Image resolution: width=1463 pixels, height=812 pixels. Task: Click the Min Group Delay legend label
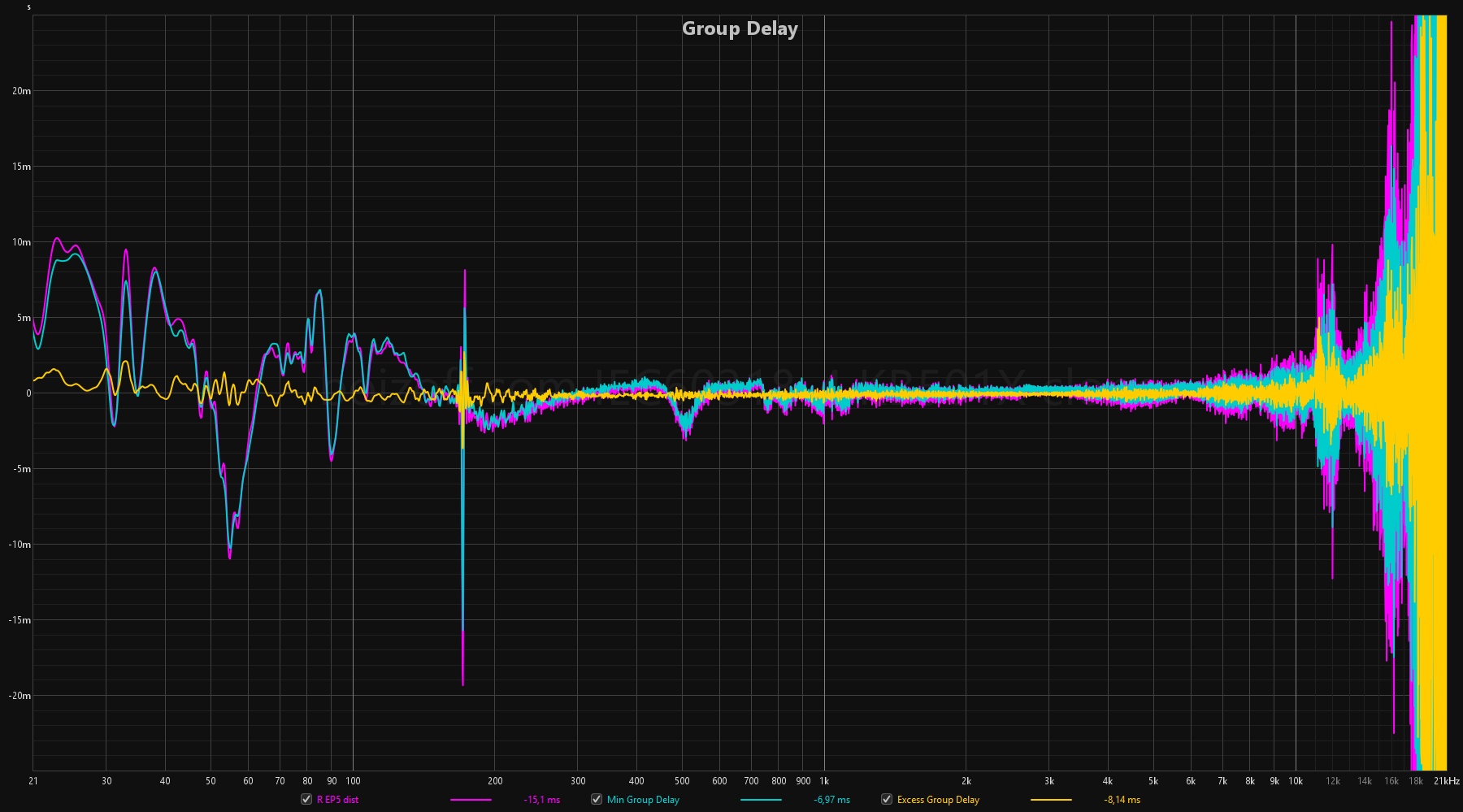click(x=643, y=800)
